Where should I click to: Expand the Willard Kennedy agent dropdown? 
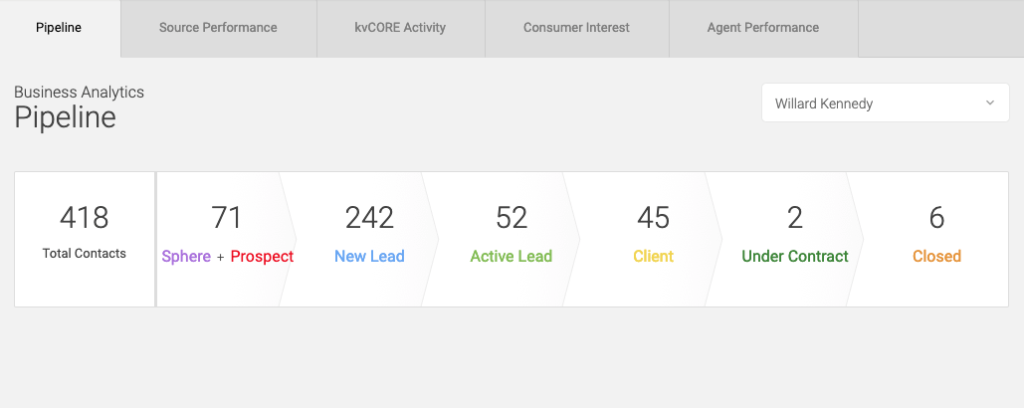click(x=885, y=103)
